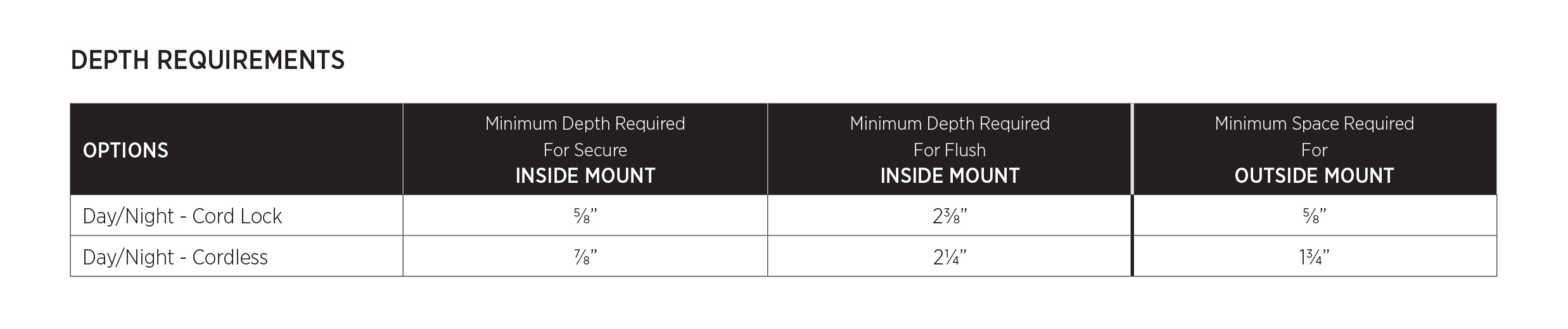The width and height of the screenshot is (1568, 329).
Task: Click thick vertical divider left of Outside Mount
Action: pos(1132,235)
